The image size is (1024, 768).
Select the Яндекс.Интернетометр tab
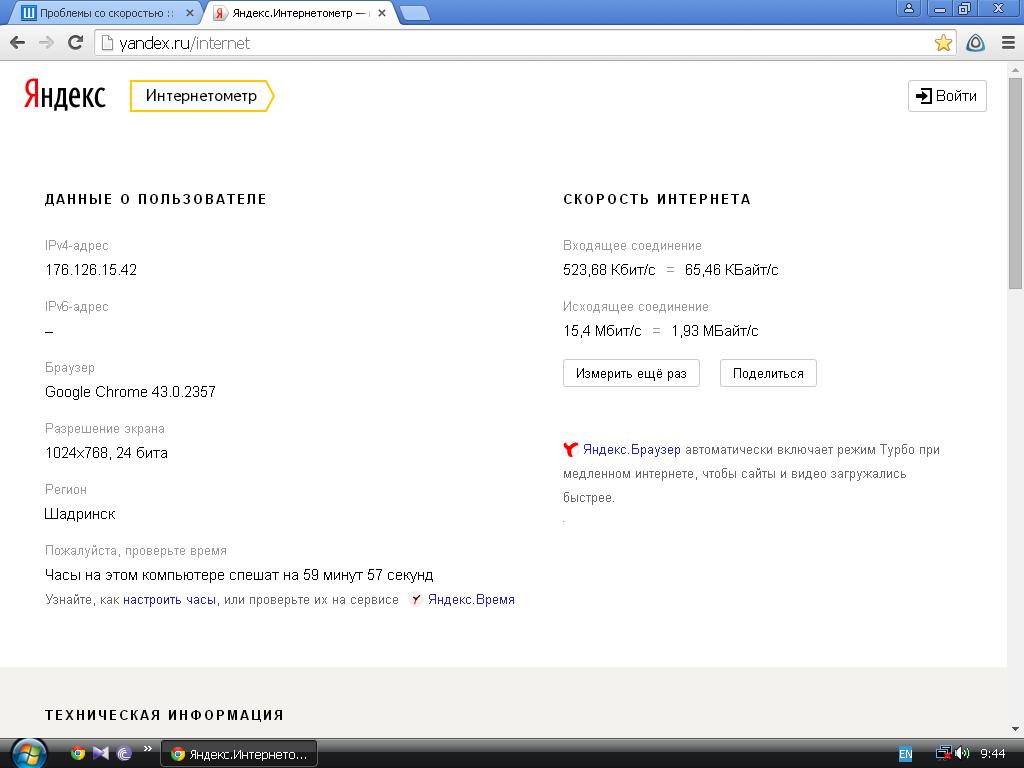297,13
